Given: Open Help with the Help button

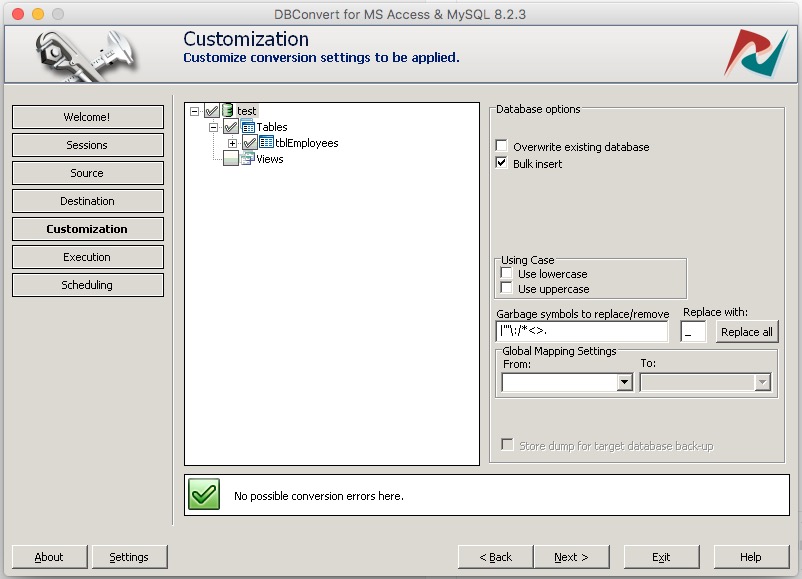Looking at the screenshot, I should (751, 556).
